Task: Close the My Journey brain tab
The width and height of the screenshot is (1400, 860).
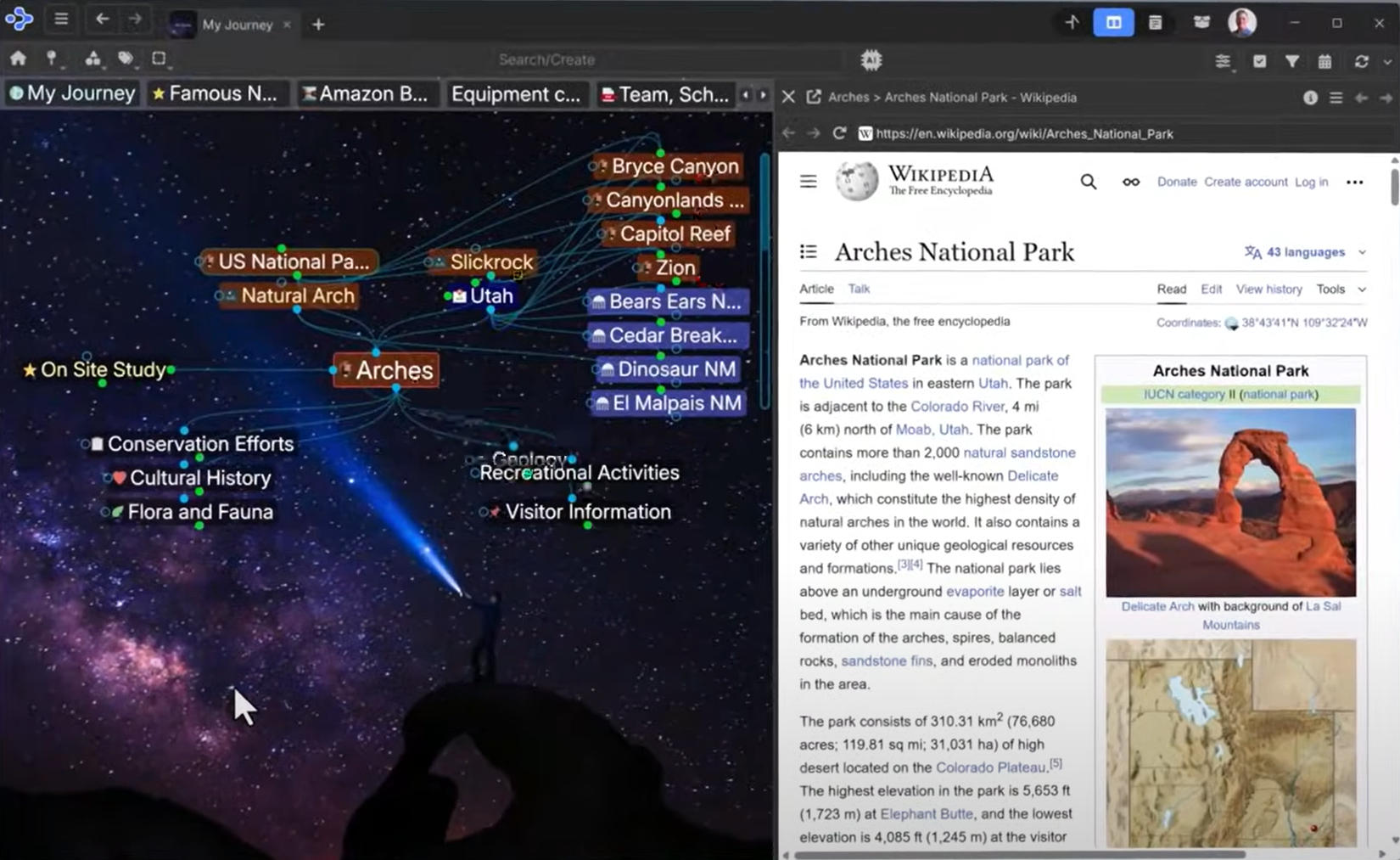Action: [x=287, y=25]
